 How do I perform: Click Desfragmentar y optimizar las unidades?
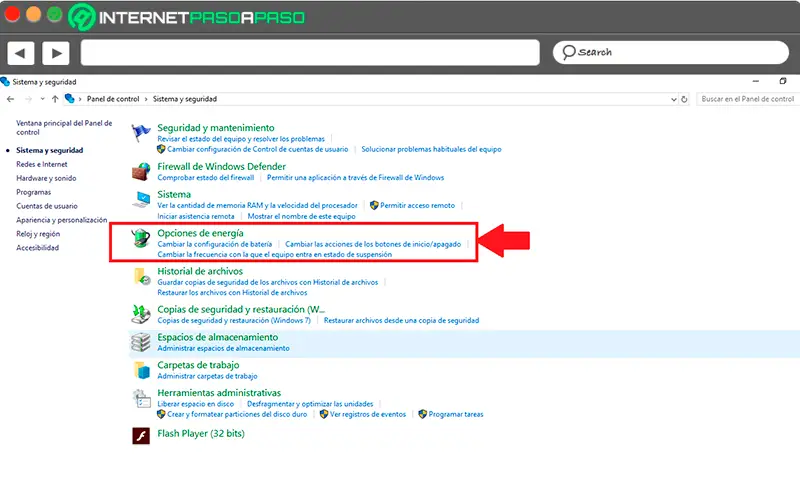point(310,404)
